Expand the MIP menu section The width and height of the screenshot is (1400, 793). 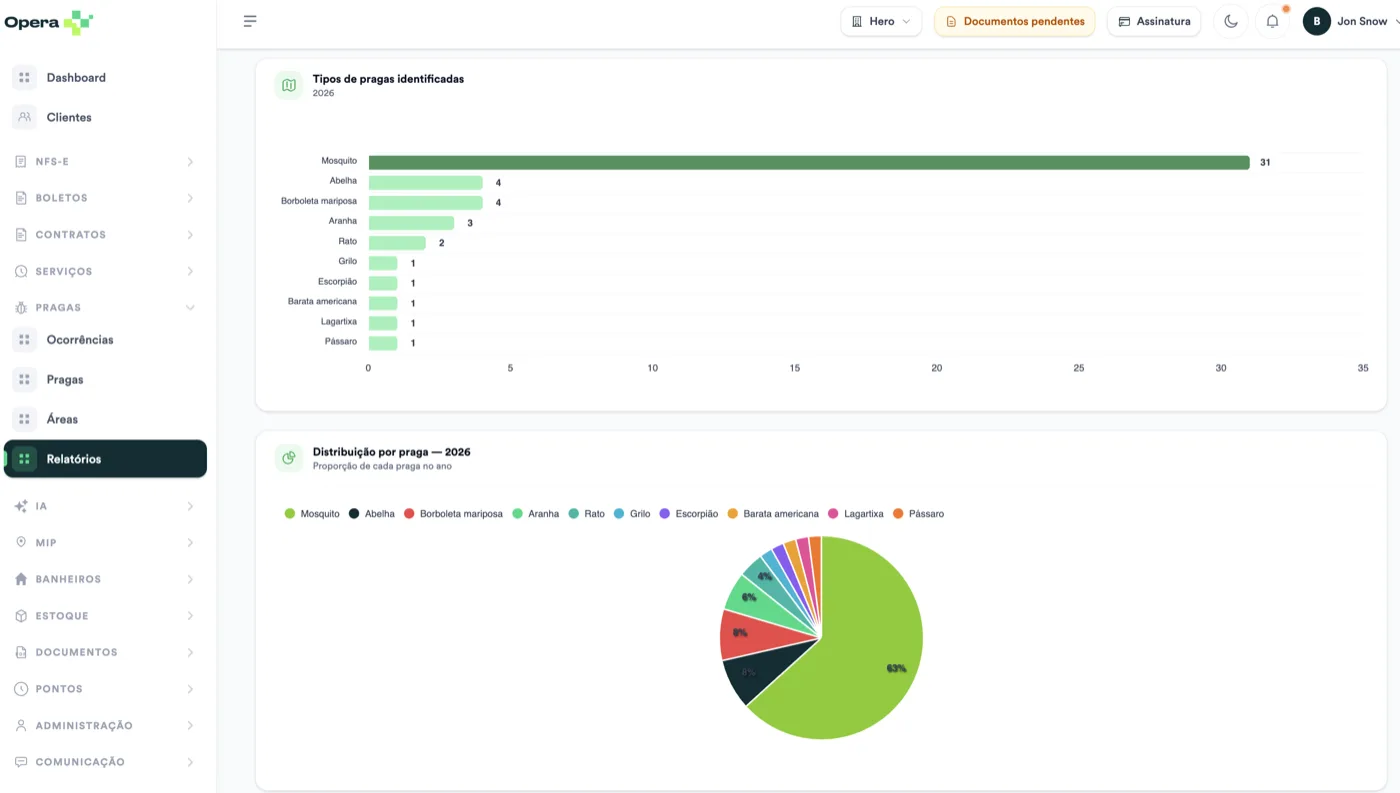(x=106, y=543)
